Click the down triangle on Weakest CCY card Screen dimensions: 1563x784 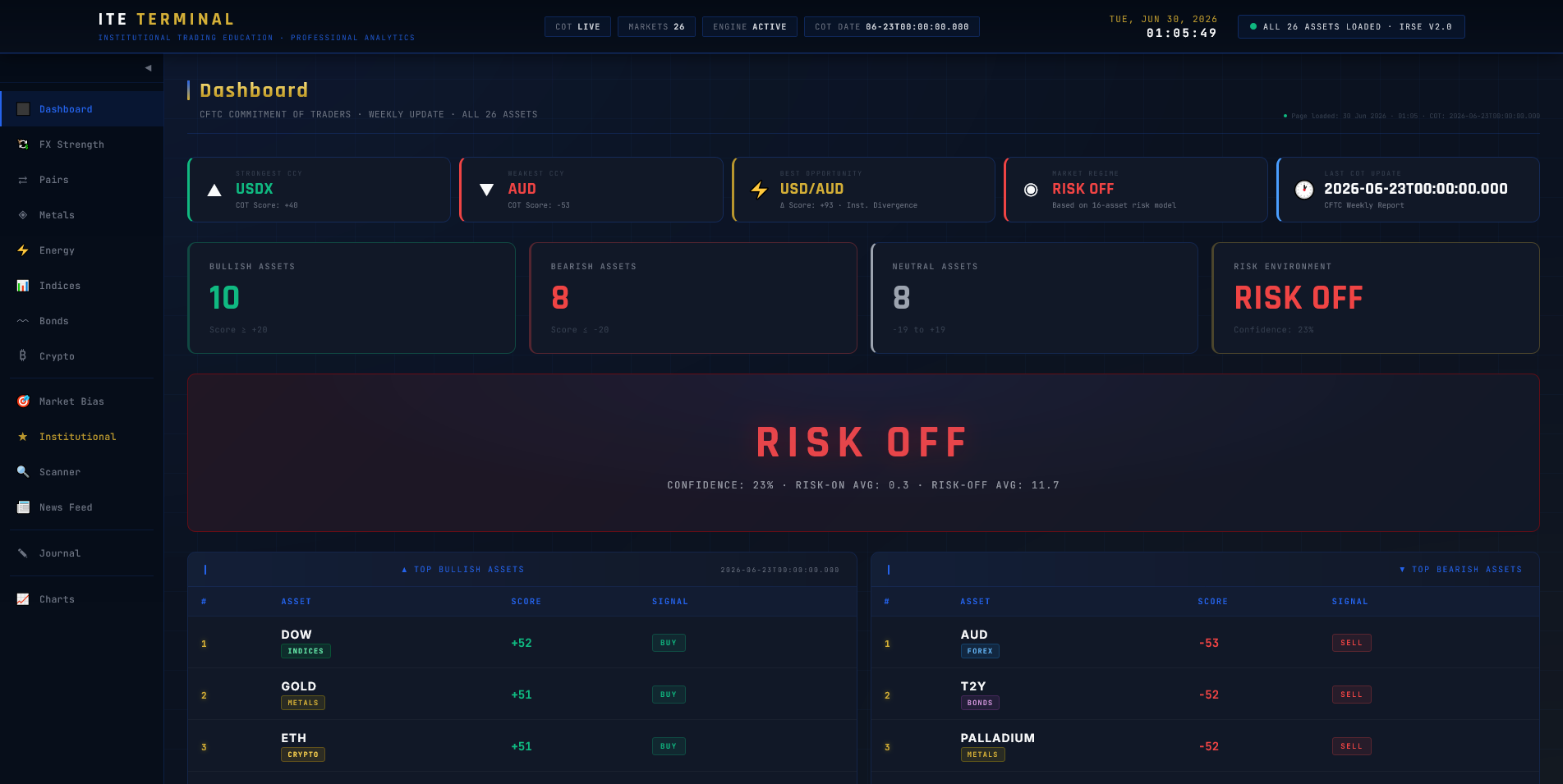(486, 190)
